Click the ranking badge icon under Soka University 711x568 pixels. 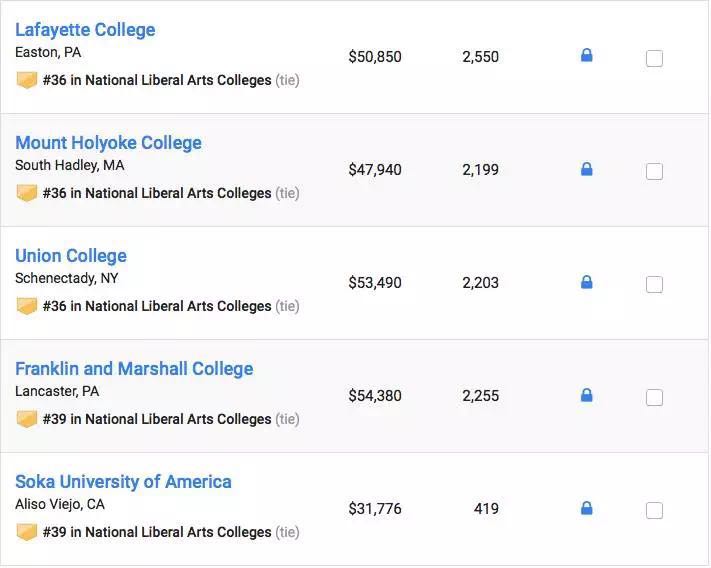coord(27,532)
